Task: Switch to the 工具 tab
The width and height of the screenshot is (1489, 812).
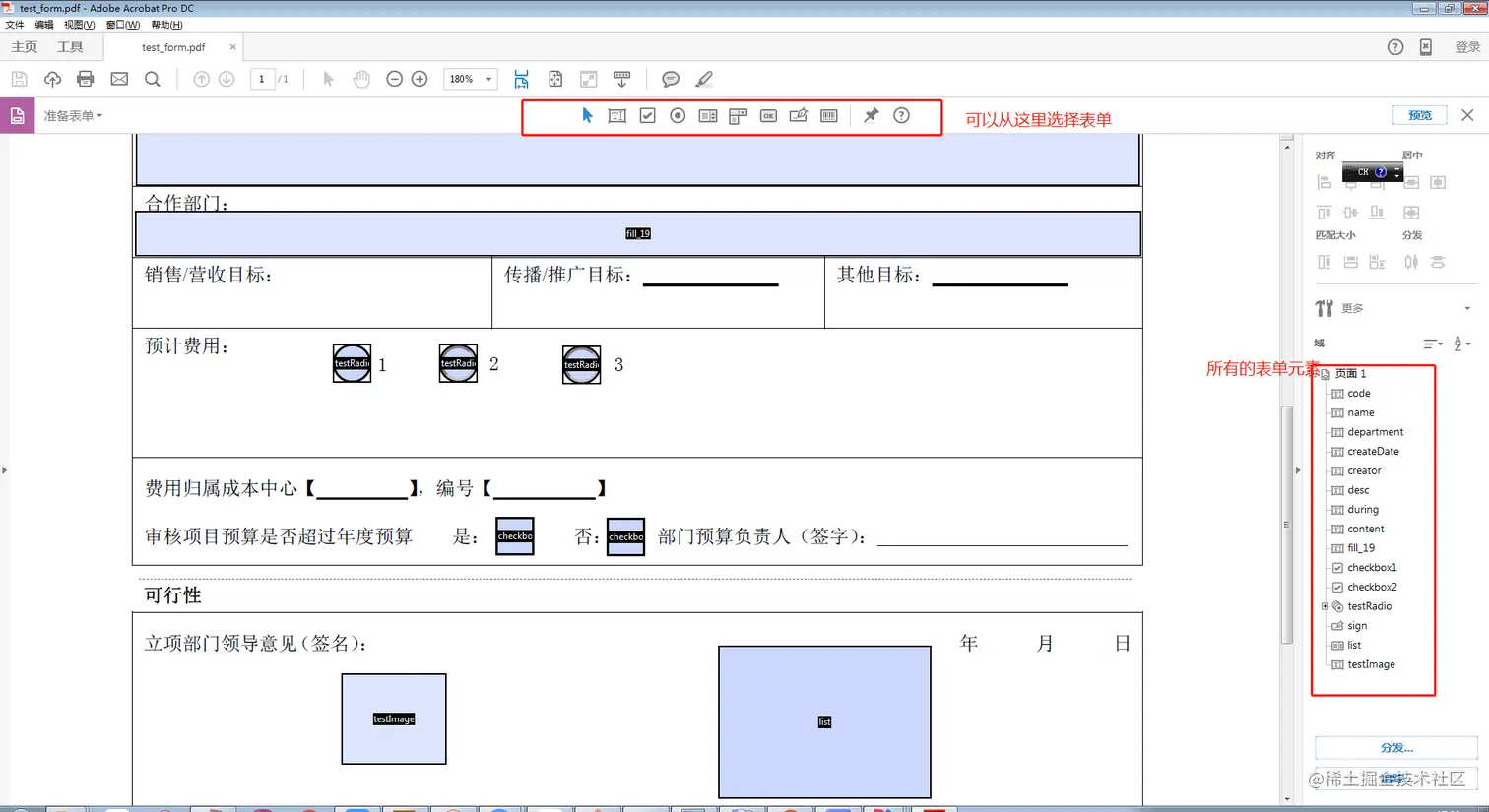Action: point(70,47)
